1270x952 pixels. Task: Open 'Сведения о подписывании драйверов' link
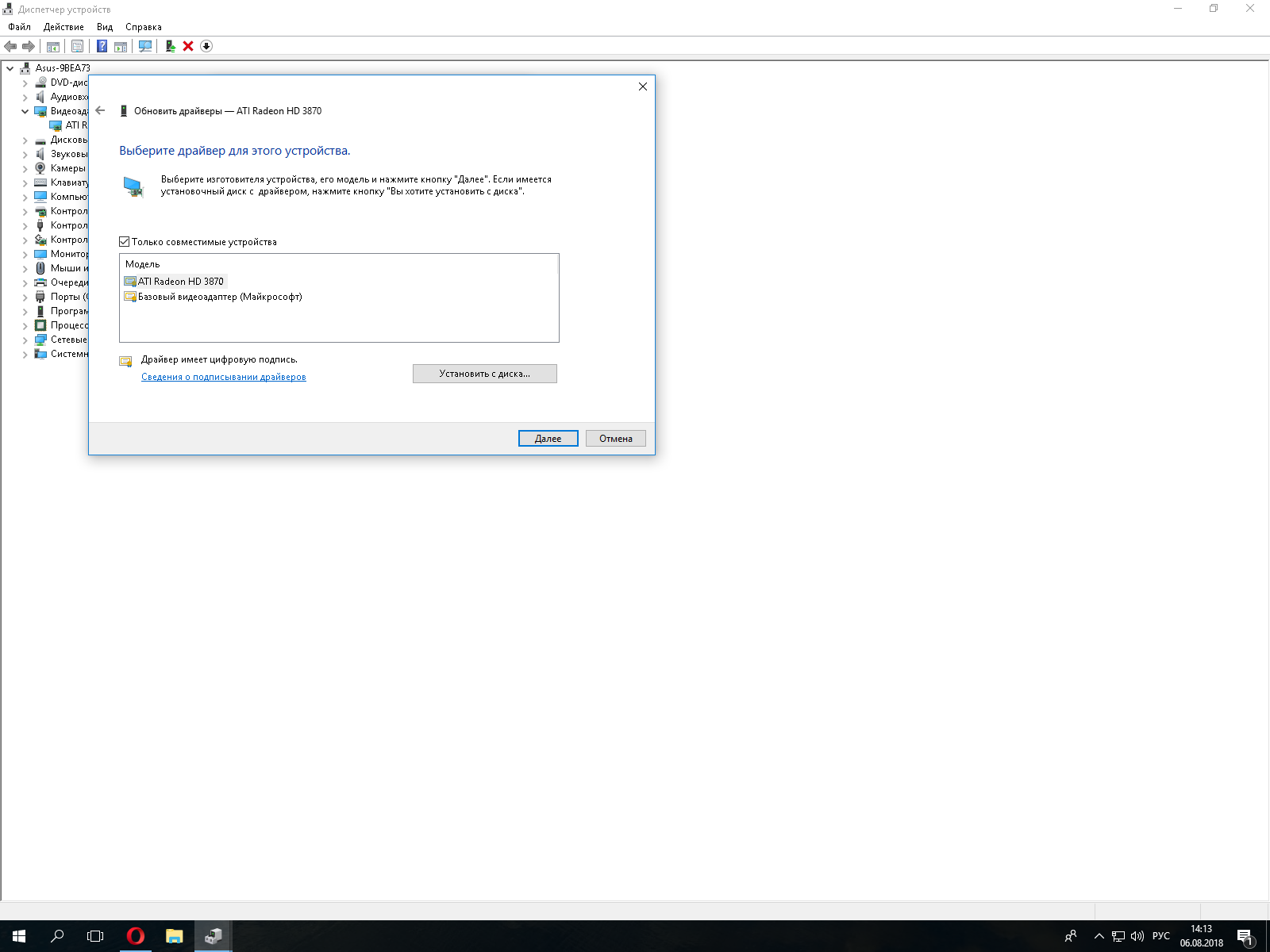[224, 377]
